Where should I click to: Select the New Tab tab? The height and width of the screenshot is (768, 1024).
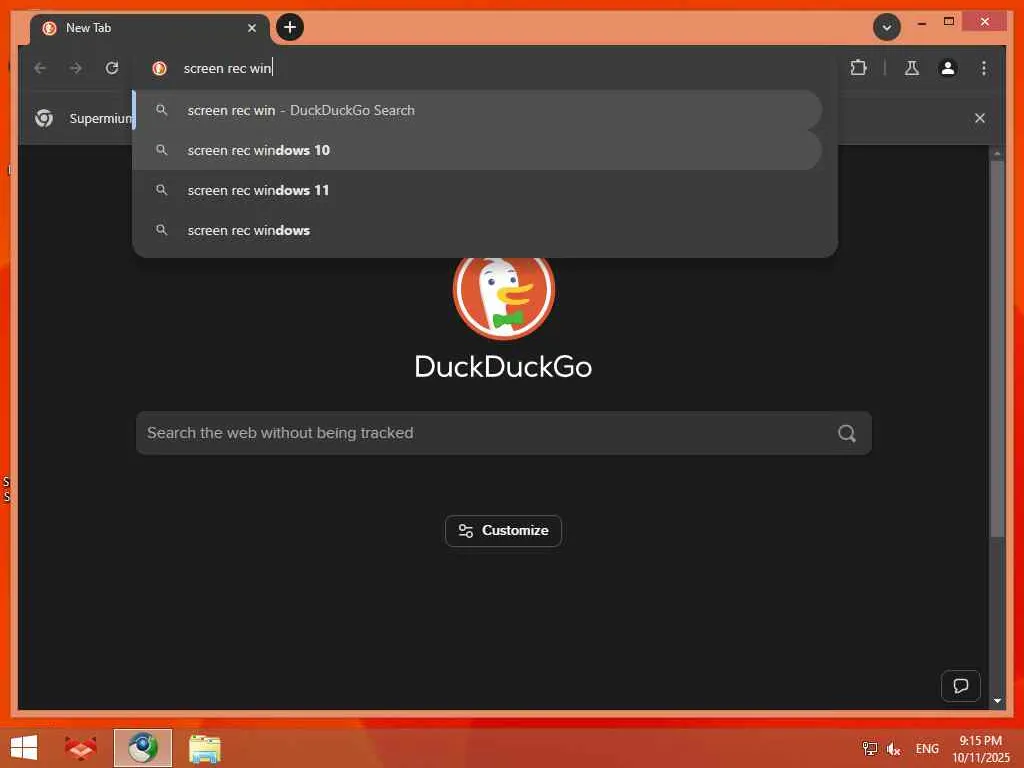[x=150, y=28]
